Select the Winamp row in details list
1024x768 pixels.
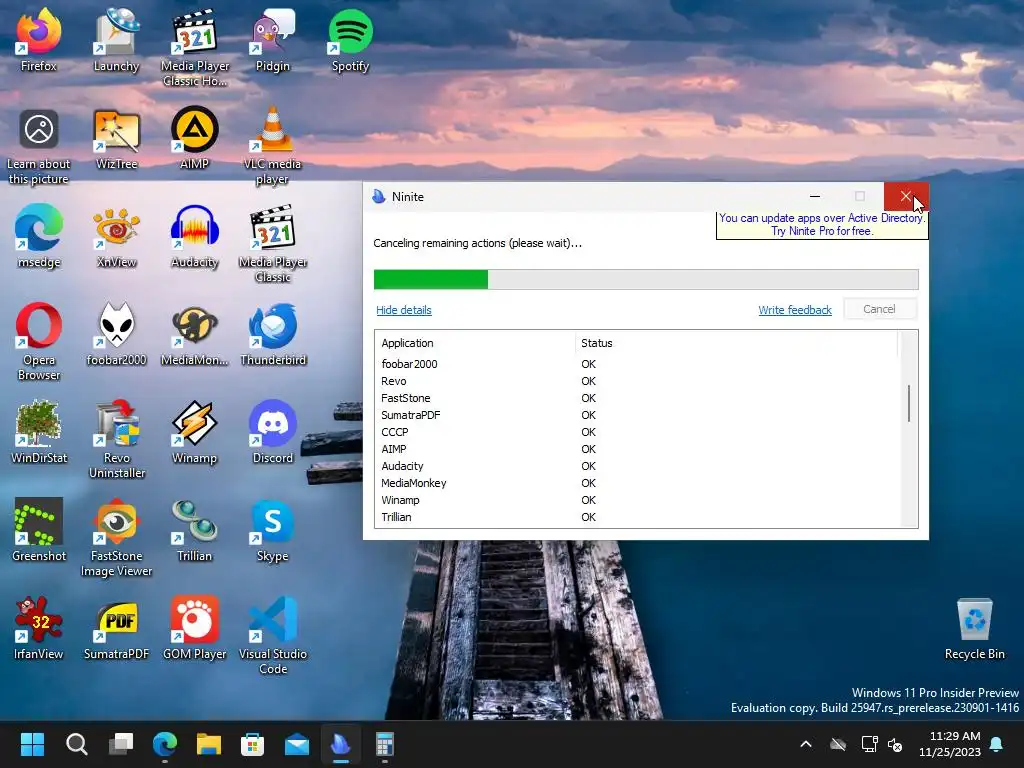tap(637, 500)
